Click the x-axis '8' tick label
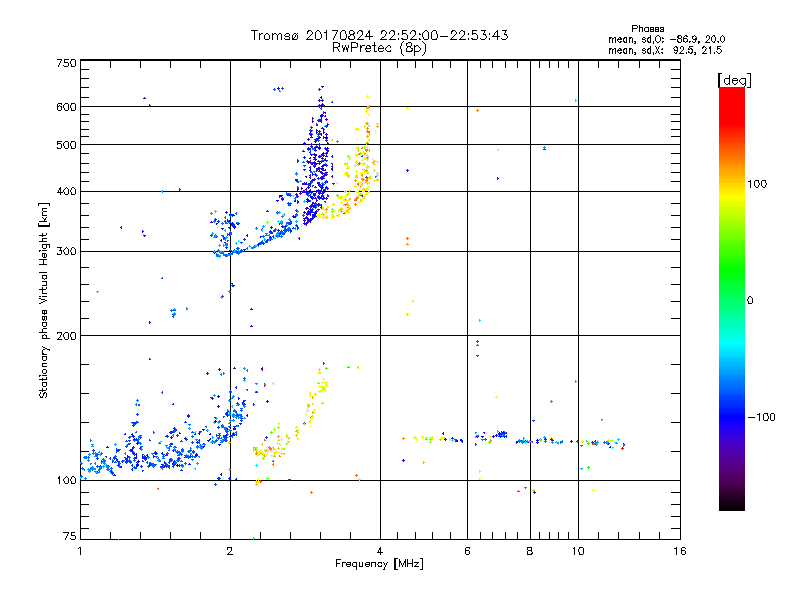The height and width of the screenshot is (600, 800). [530, 551]
